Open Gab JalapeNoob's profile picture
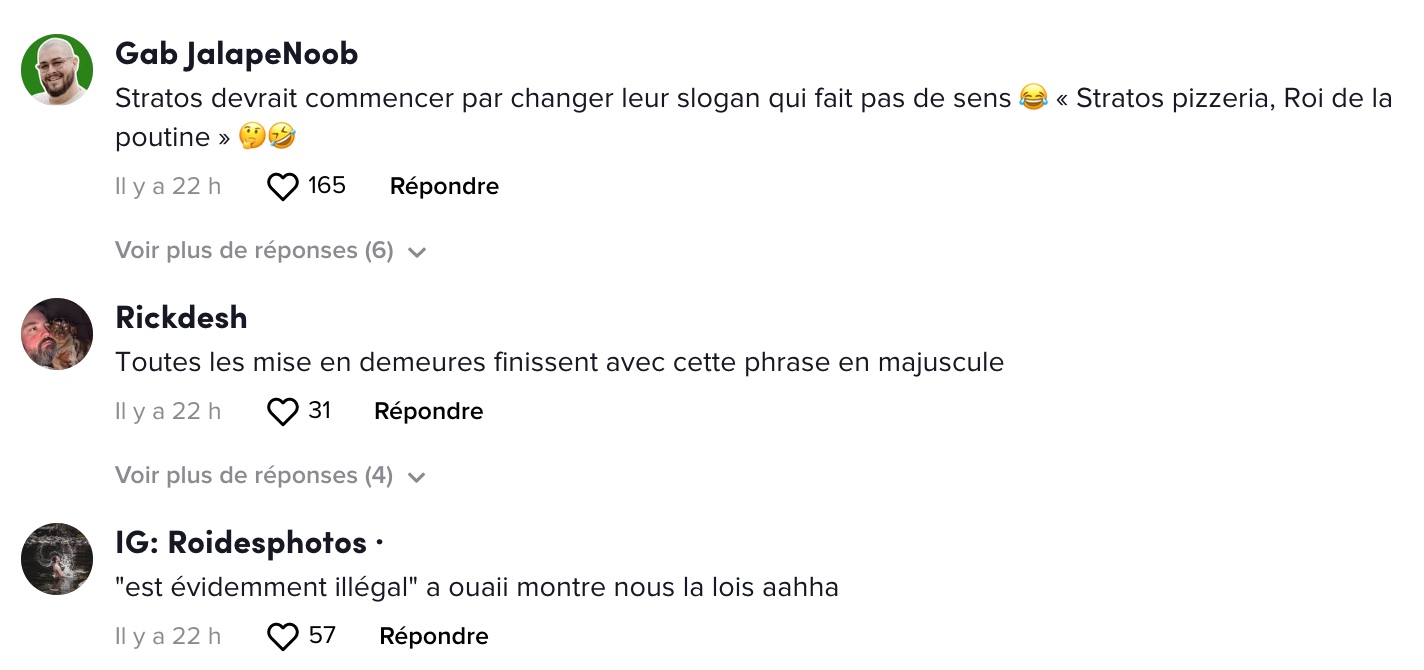Screen dimensions: 1424x670 tap(57, 69)
